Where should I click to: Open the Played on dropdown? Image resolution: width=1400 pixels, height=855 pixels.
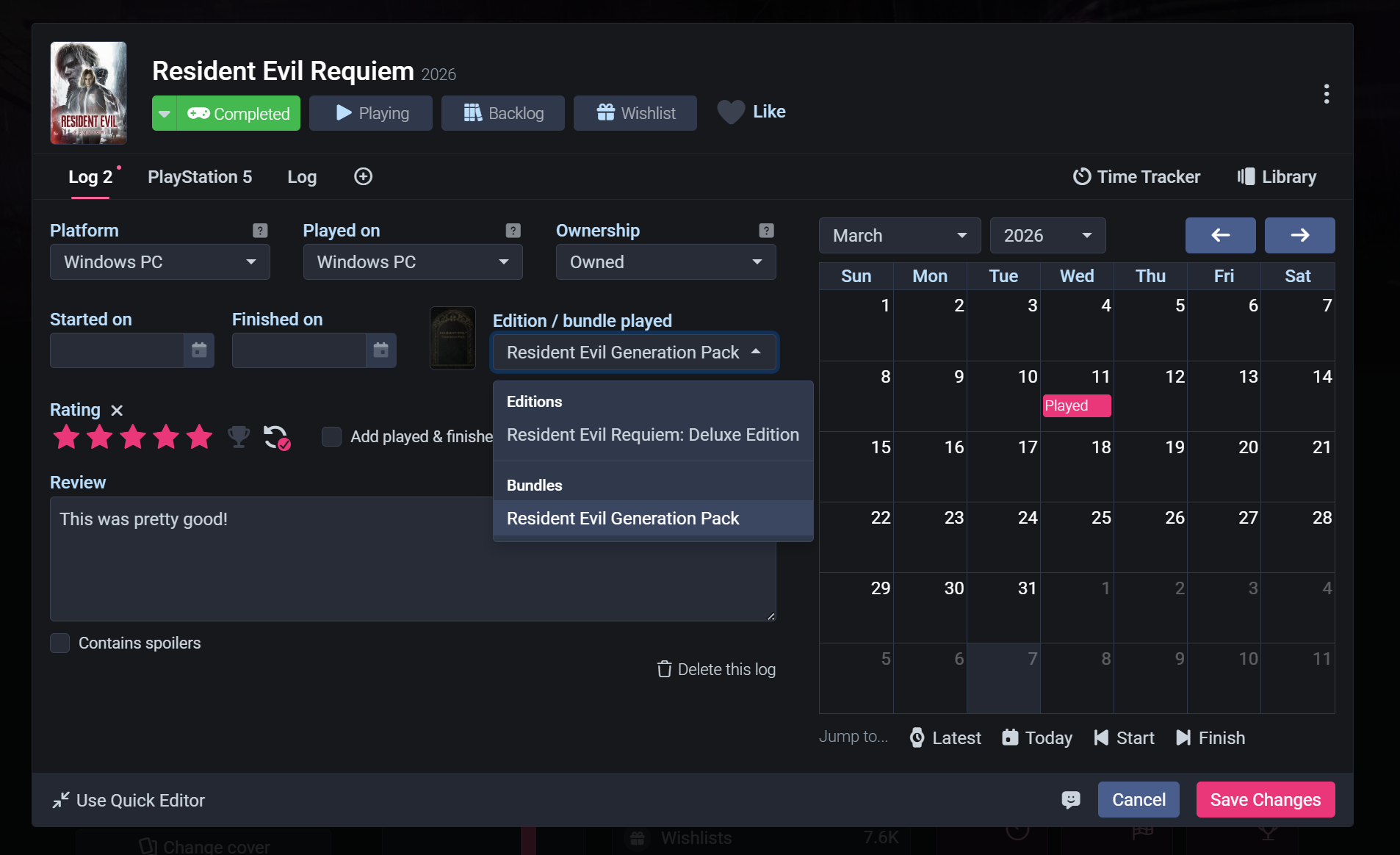(413, 262)
